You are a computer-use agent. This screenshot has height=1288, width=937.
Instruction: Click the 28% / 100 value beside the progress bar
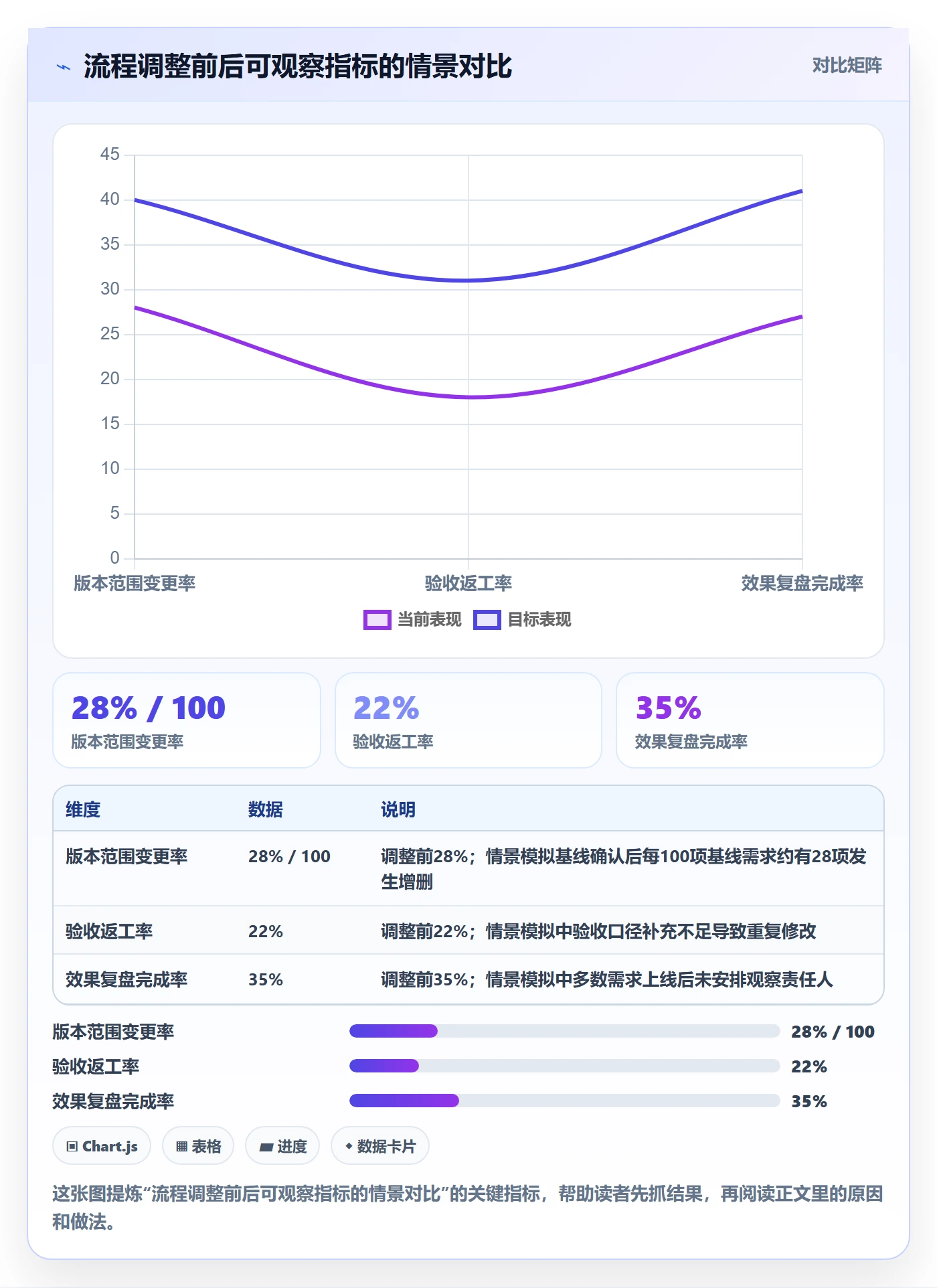(833, 1032)
